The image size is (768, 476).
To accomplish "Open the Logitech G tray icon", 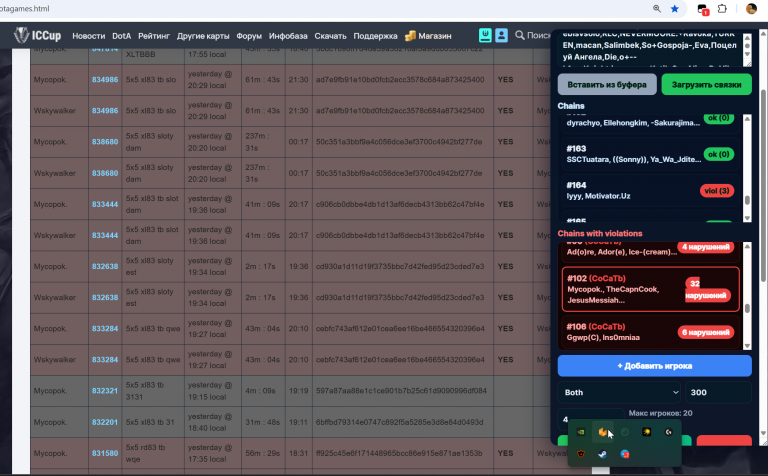I will pyautogui.click(x=669, y=432).
